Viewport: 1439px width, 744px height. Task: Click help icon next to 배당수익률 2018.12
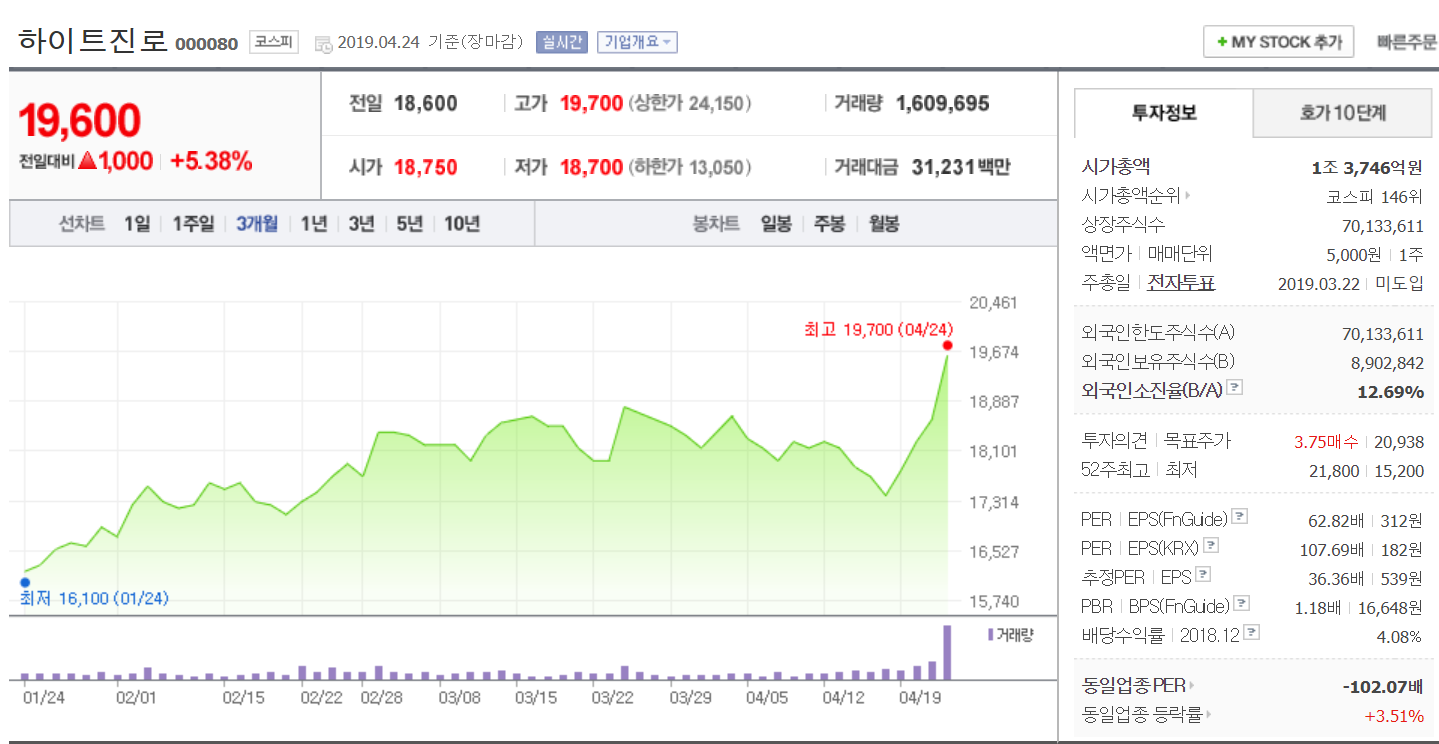1251,633
